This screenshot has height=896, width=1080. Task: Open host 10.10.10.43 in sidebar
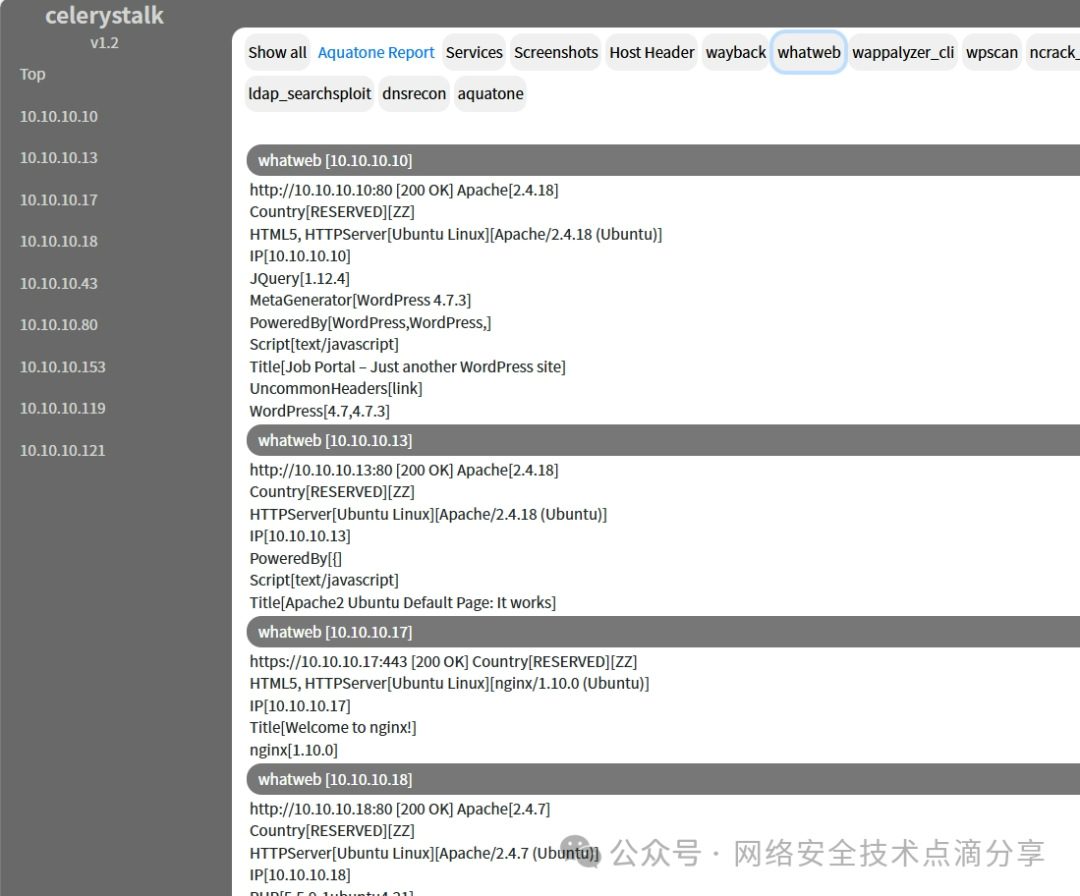pyautogui.click(x=59, y=283)
